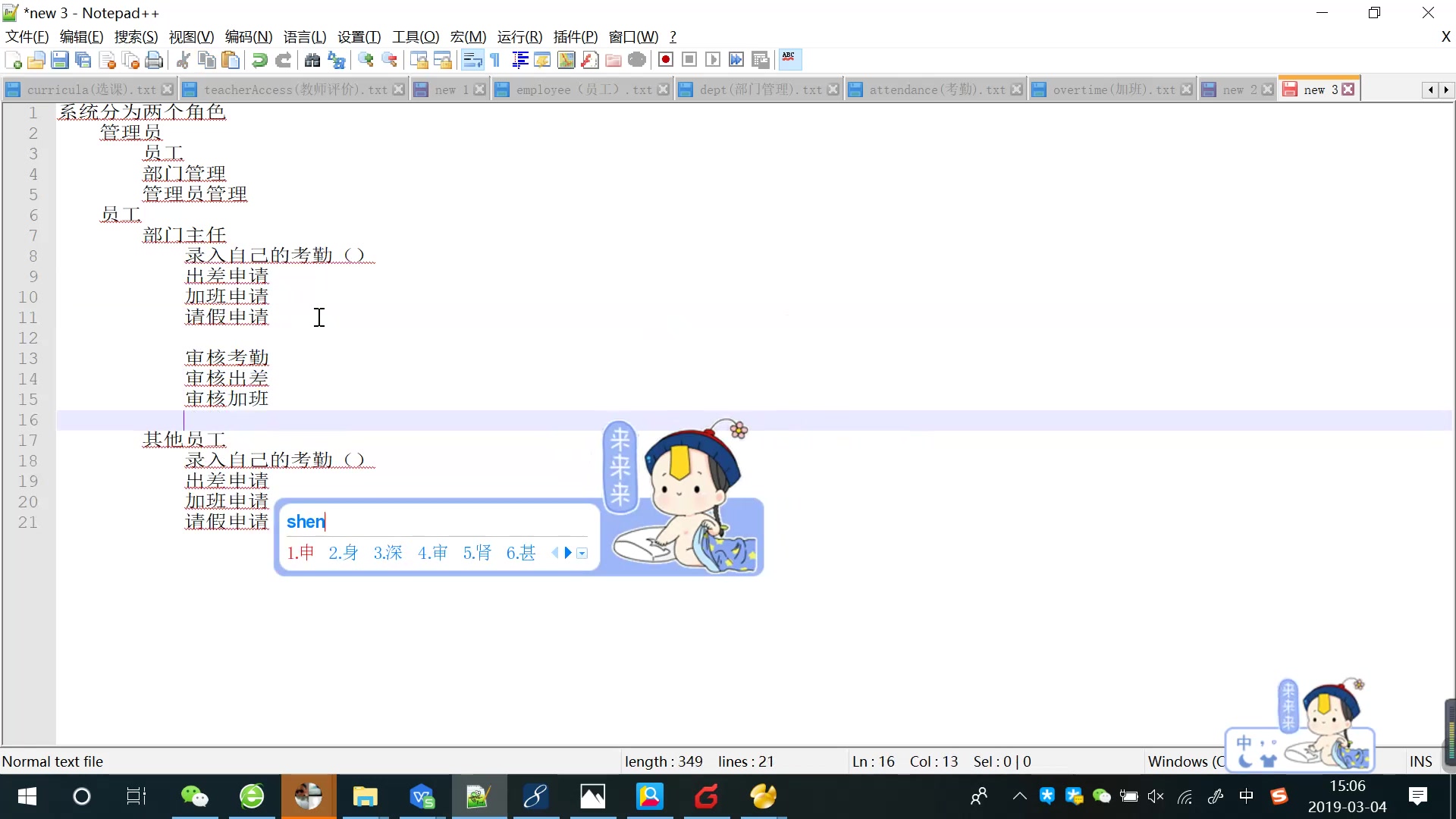The height and width of the screenshot is (819, 1456).
Task: Close all documents via toolbar icon
Action: tap(130, 60)
